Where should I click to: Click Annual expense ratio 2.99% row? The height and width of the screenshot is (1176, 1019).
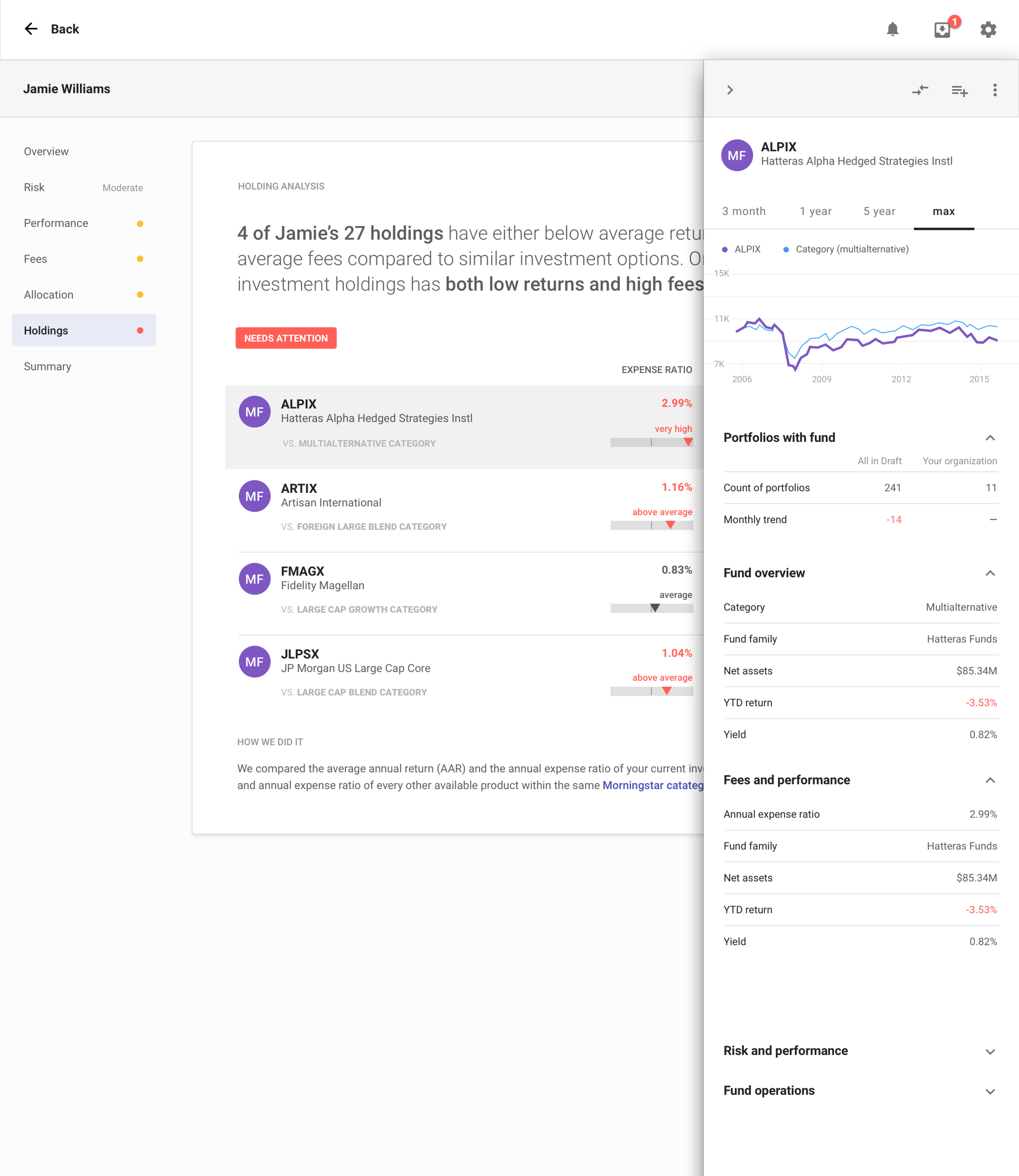[x=860, y=814]
